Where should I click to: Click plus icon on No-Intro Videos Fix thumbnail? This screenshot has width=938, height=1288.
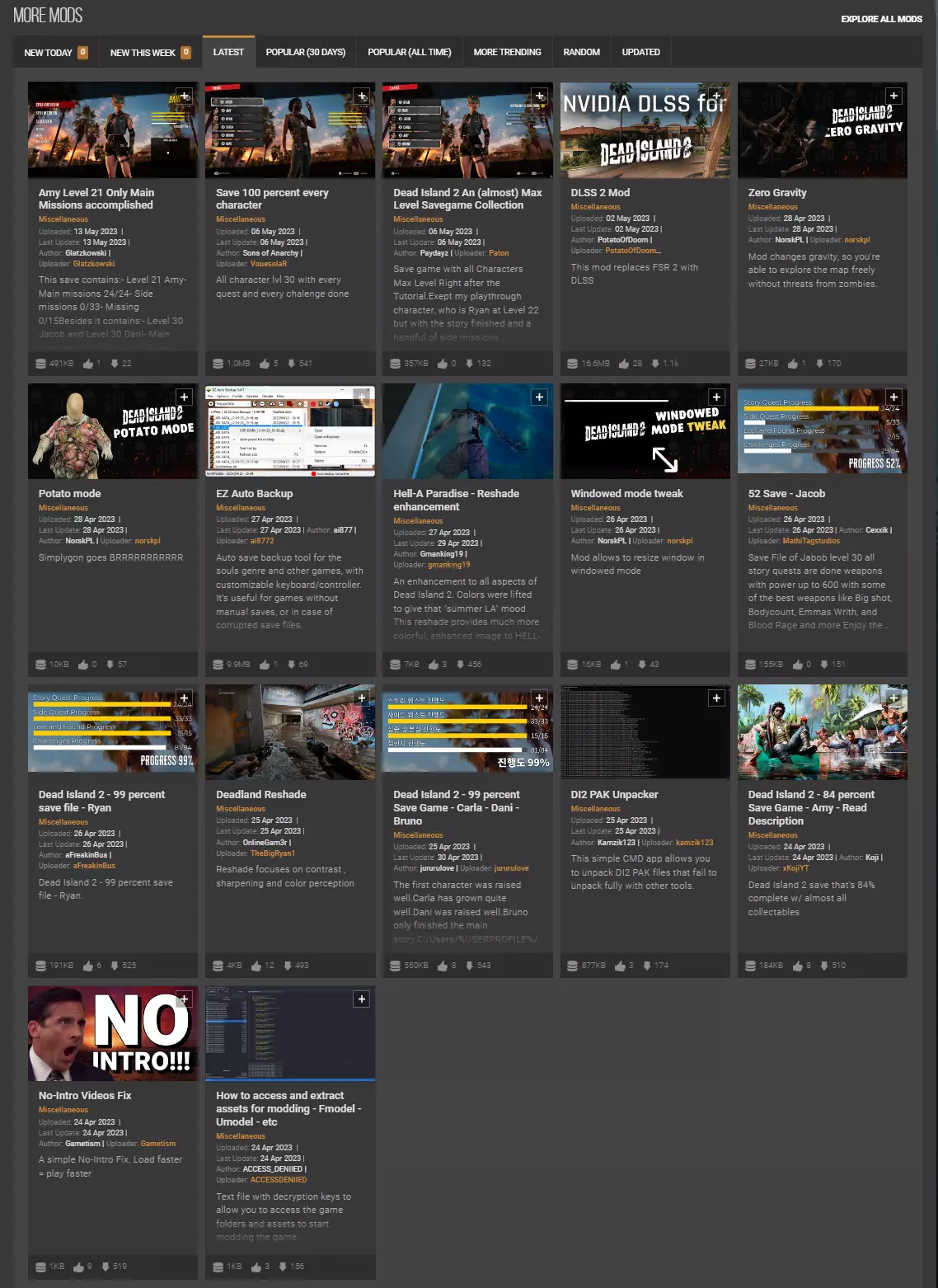[184, 999]
